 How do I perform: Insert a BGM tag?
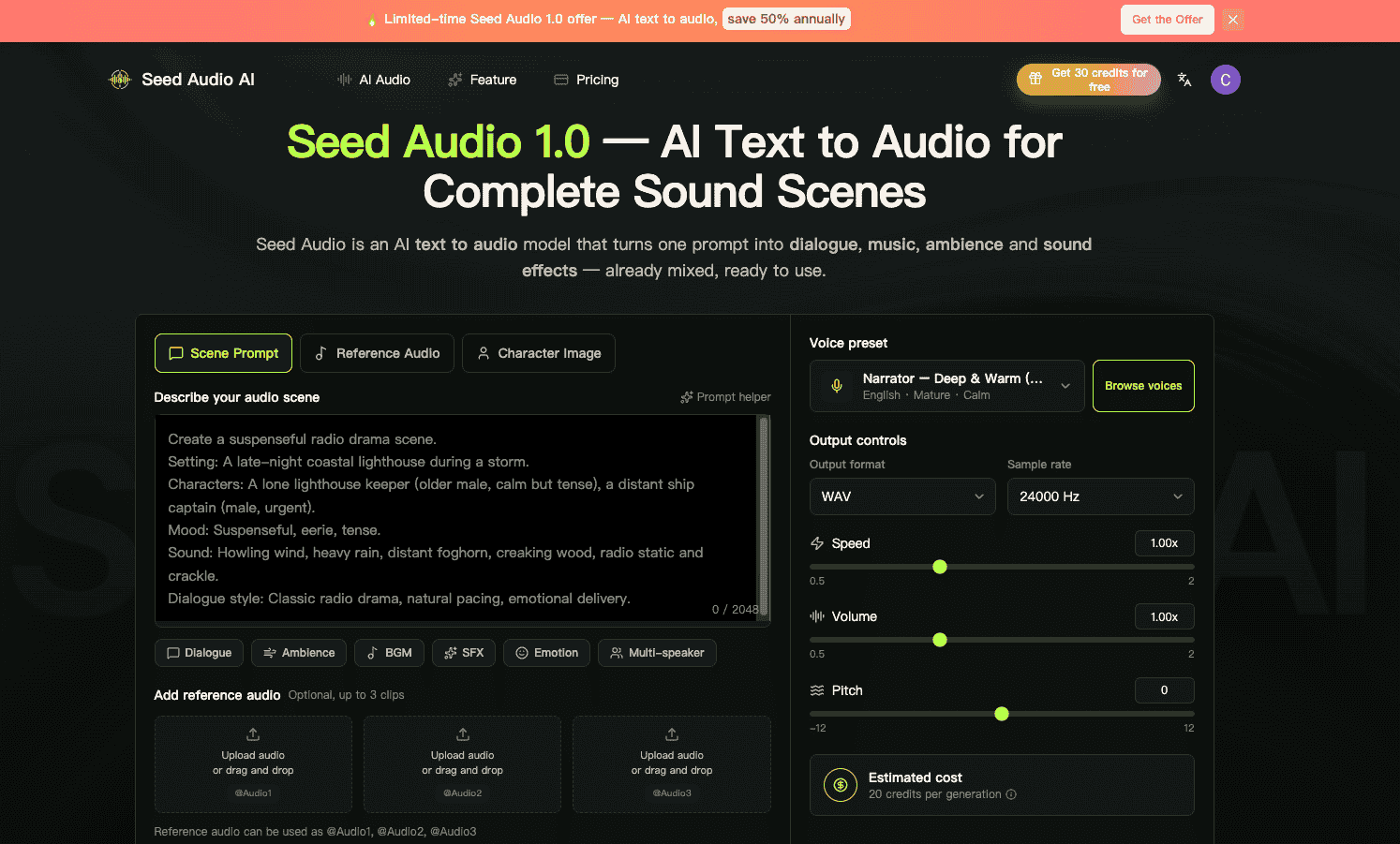[x=389, y=653]
